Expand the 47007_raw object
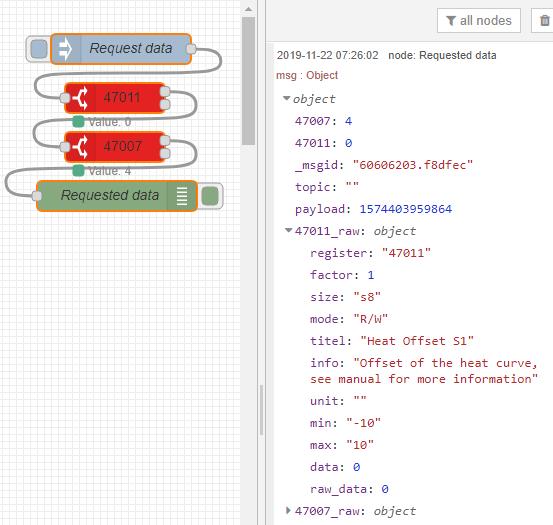The image size is (553, 525). [x=288, y=510]
